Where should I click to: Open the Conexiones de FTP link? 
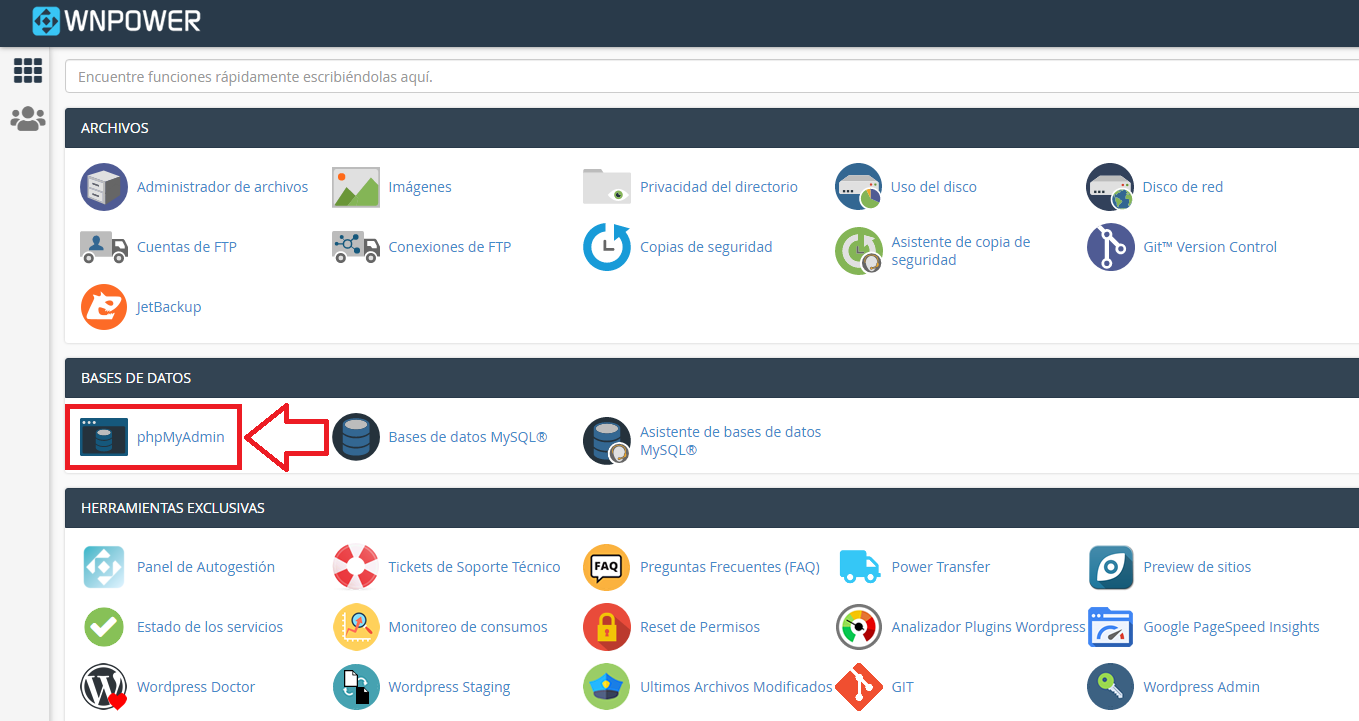(450, 247)
